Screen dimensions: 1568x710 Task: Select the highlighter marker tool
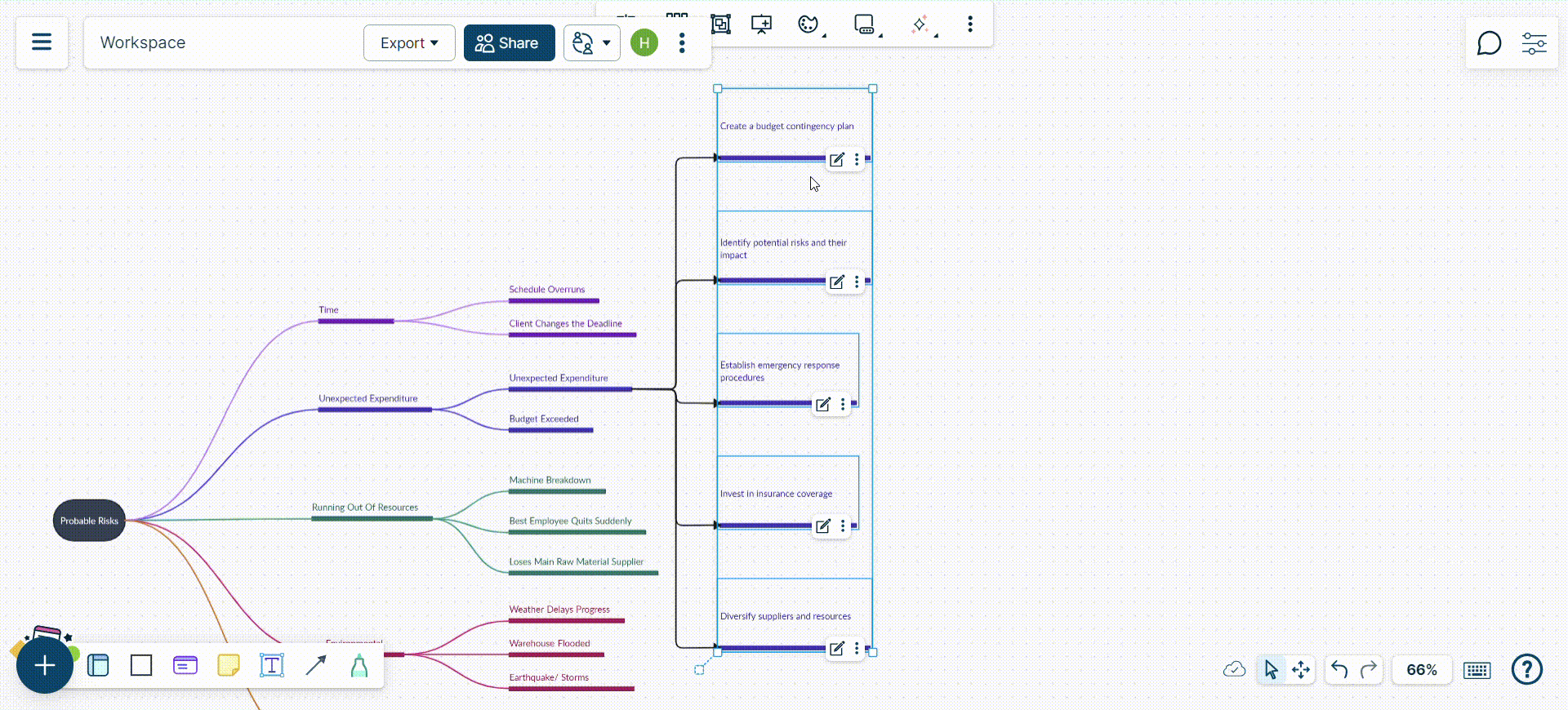(359, 666)
